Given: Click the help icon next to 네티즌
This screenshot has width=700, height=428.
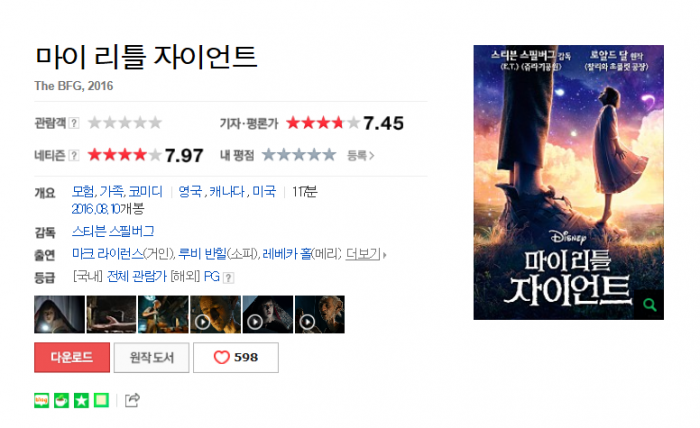Looking at the screenshot, I should [74, 155].
